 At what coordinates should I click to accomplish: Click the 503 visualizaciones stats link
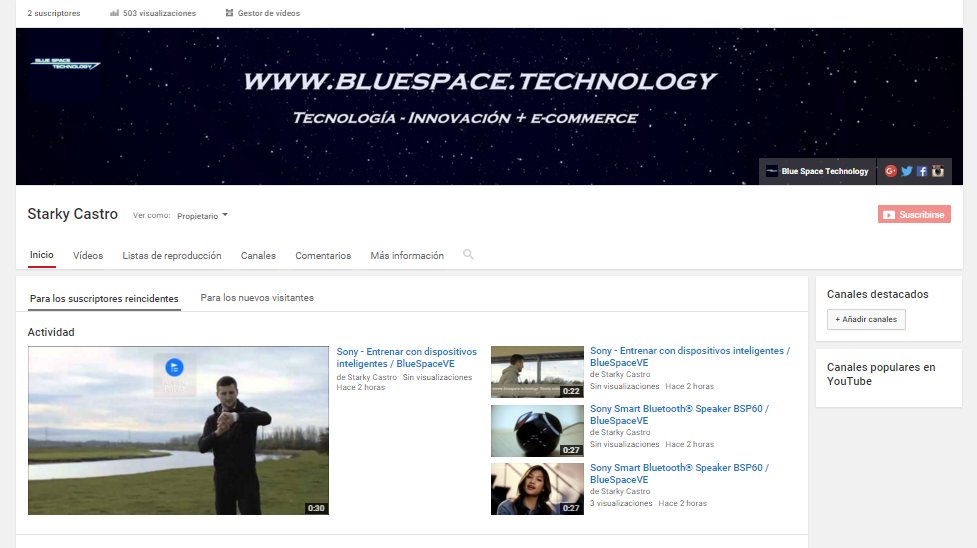click(153, 13)
